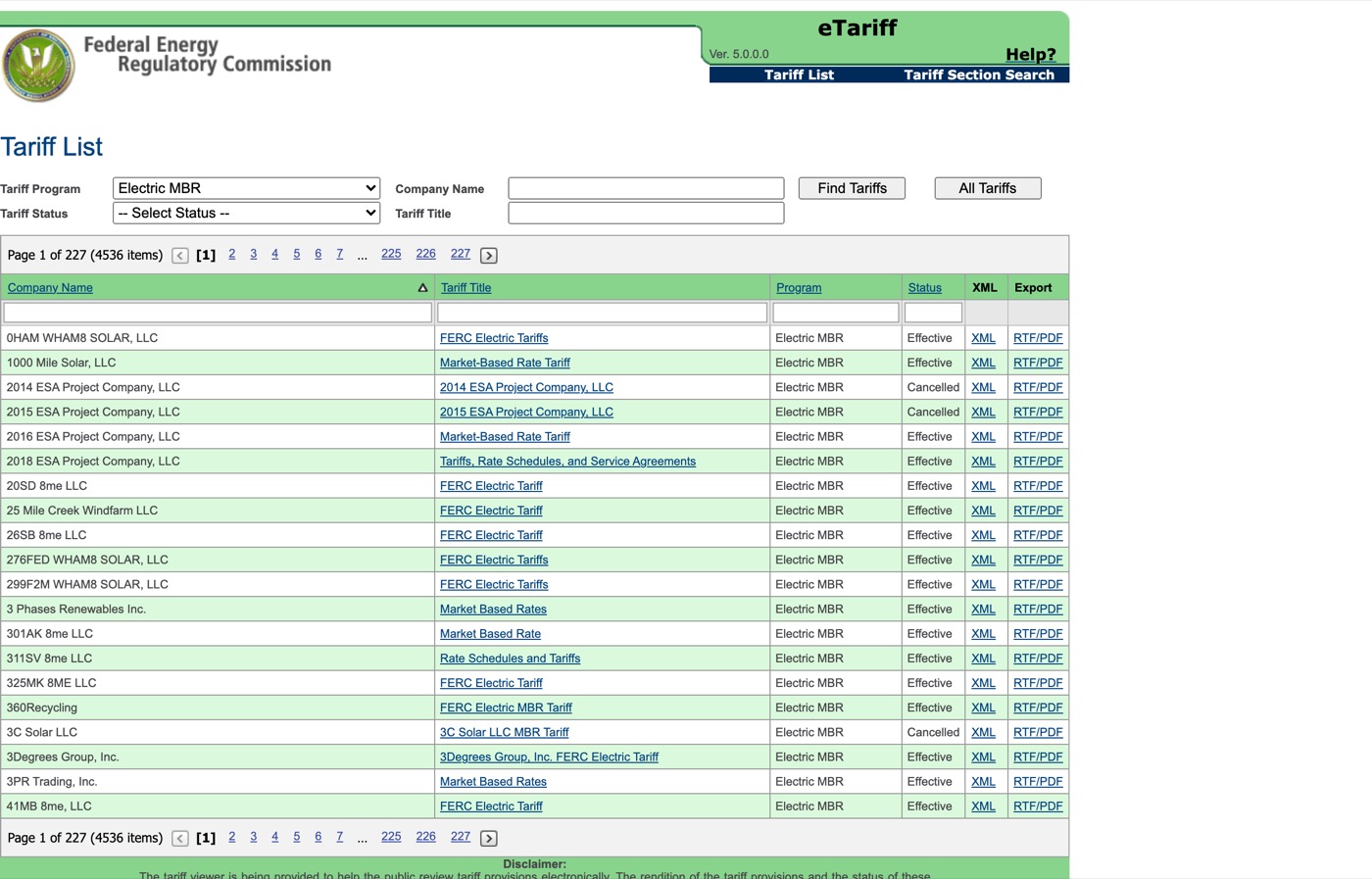Sort by the Status column header
Screen dimensions: 1372x879
(924, 288)
